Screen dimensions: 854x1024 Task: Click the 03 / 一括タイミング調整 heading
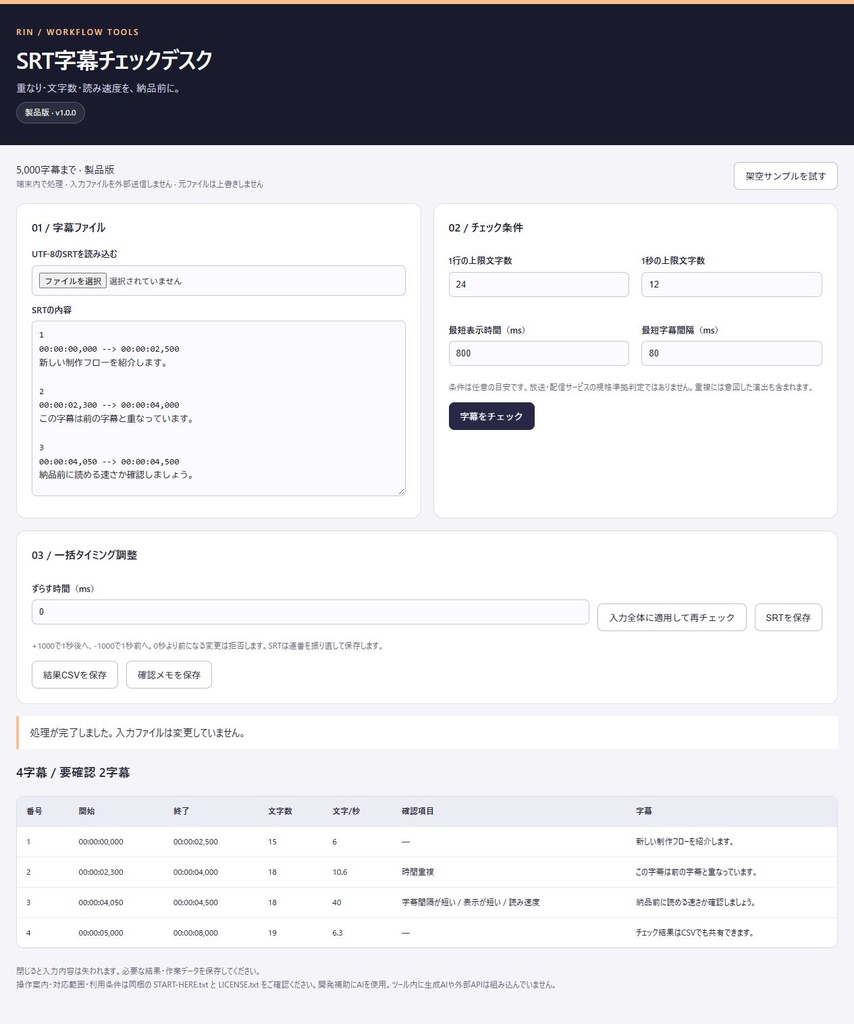click(84, 555)
